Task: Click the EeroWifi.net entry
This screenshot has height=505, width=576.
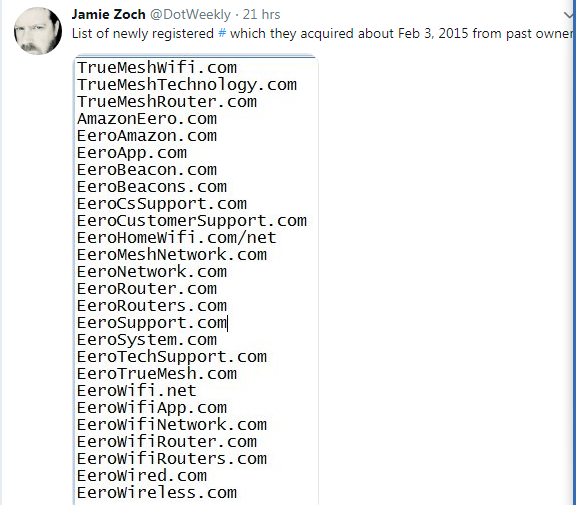Action: [x=137, y=390]
